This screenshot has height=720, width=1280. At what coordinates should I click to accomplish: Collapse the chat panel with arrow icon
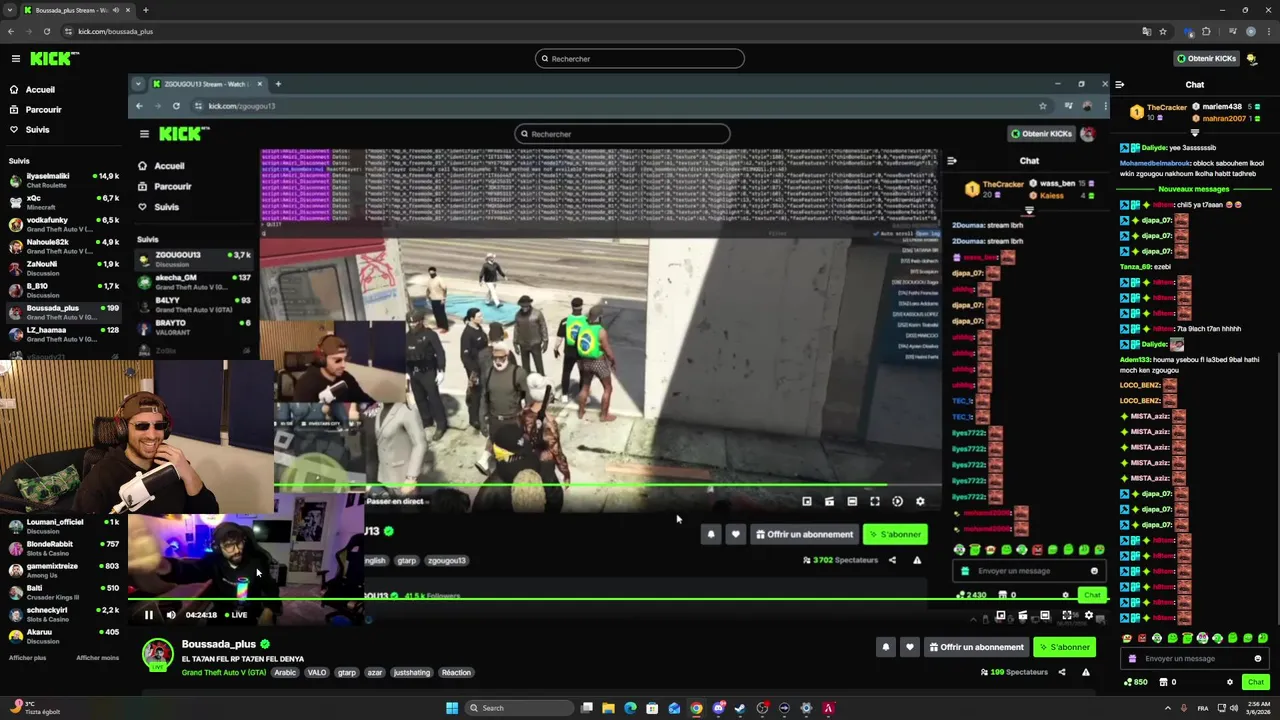[1120, 85]
